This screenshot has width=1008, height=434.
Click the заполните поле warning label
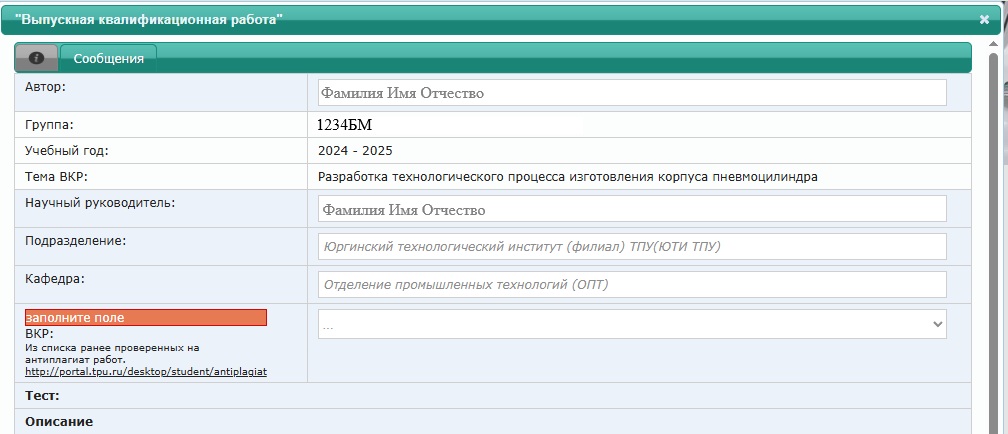tap(146, 318)
